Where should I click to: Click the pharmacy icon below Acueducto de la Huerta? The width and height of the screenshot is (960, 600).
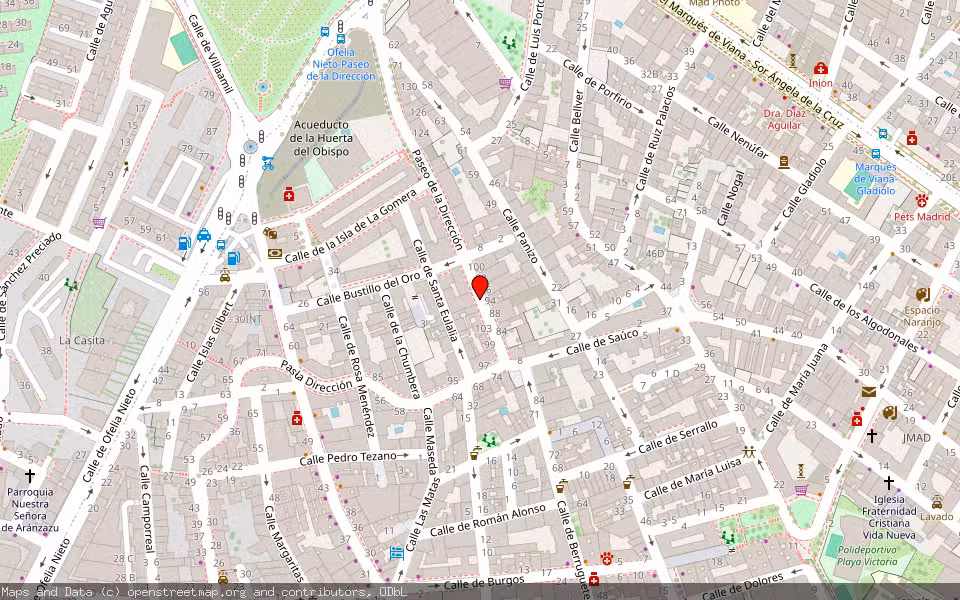click(289, 195)
